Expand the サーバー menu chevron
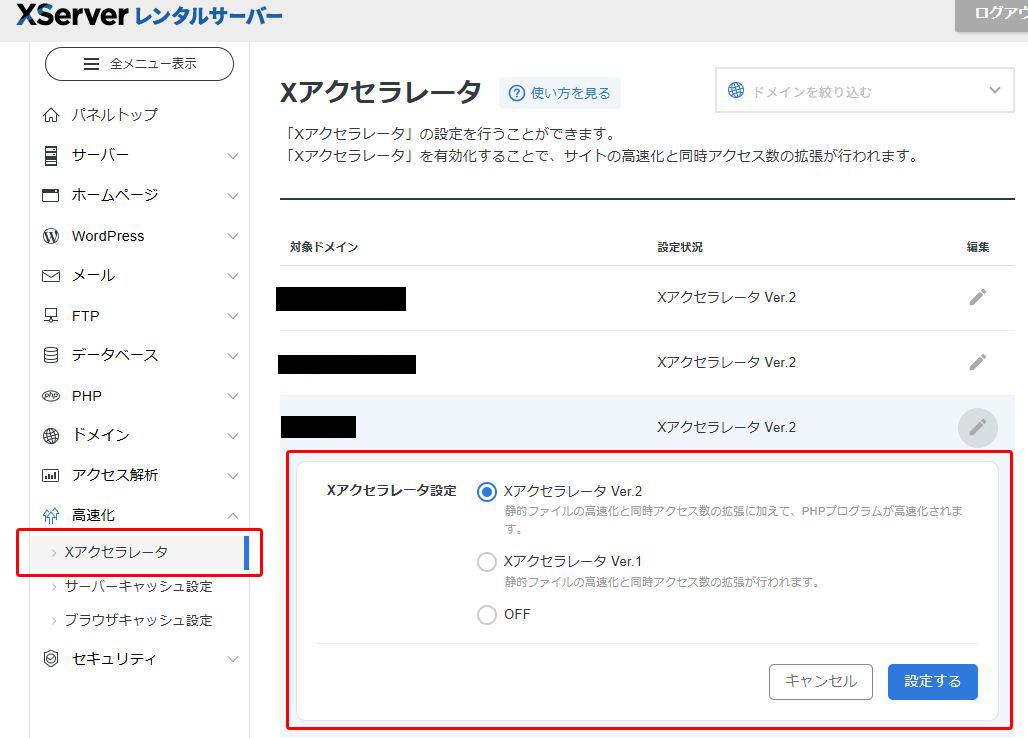This screenshot has height=738, width=1028. click(233, 156)
